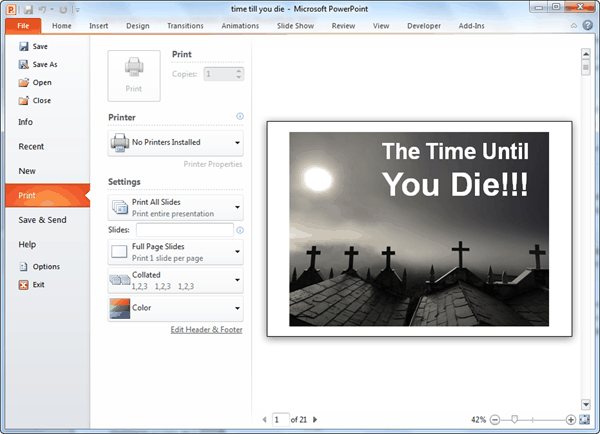Click the preview scrollbar thumb
This screenshot has width=600, height=434.
[x=586, y=67]
